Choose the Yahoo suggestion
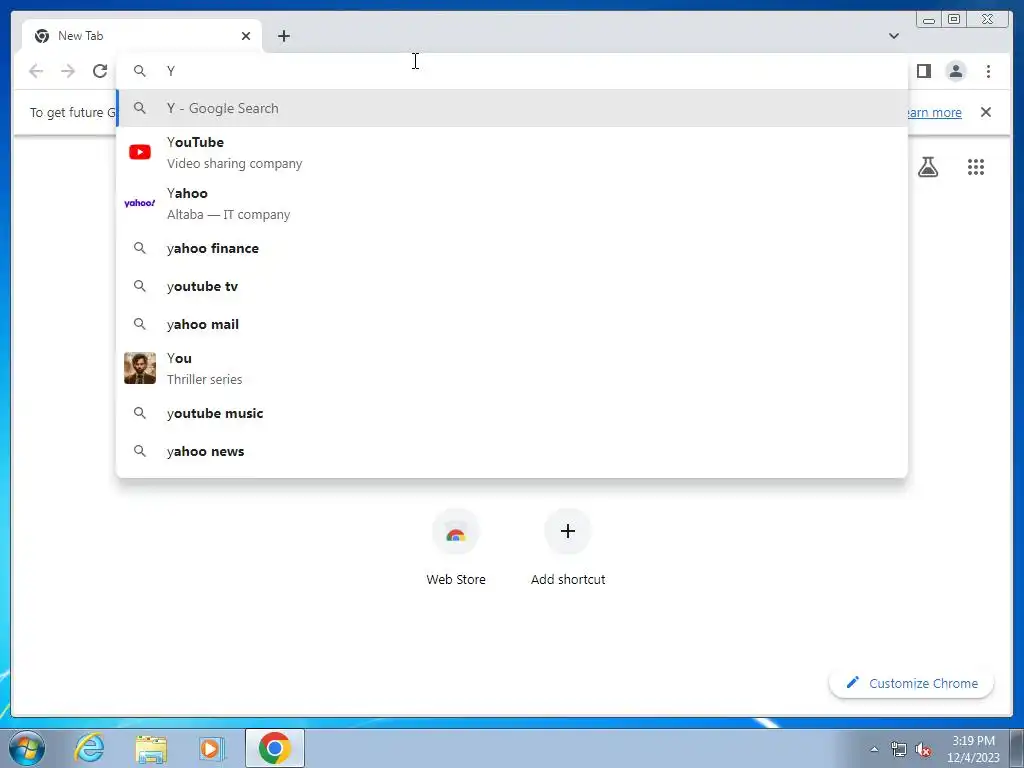1024x768 pixels. (x=512, y=203)
